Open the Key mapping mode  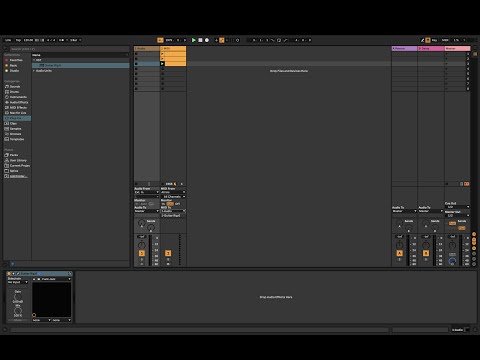[434, 40]
